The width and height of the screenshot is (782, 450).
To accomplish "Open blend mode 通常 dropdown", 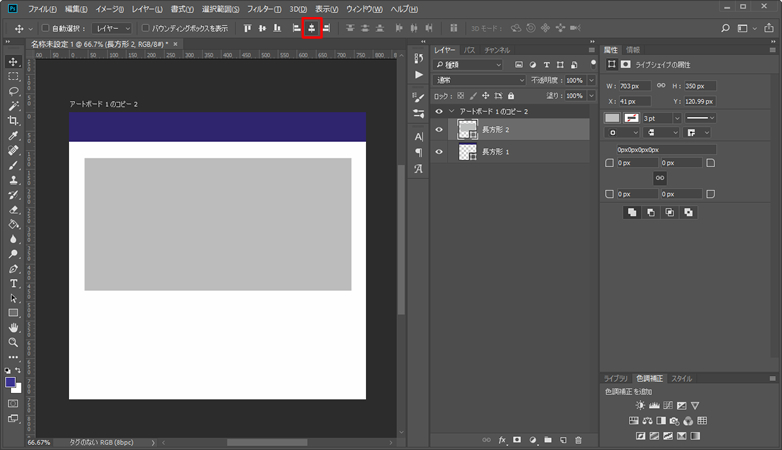I will click(x=479, y=80).
